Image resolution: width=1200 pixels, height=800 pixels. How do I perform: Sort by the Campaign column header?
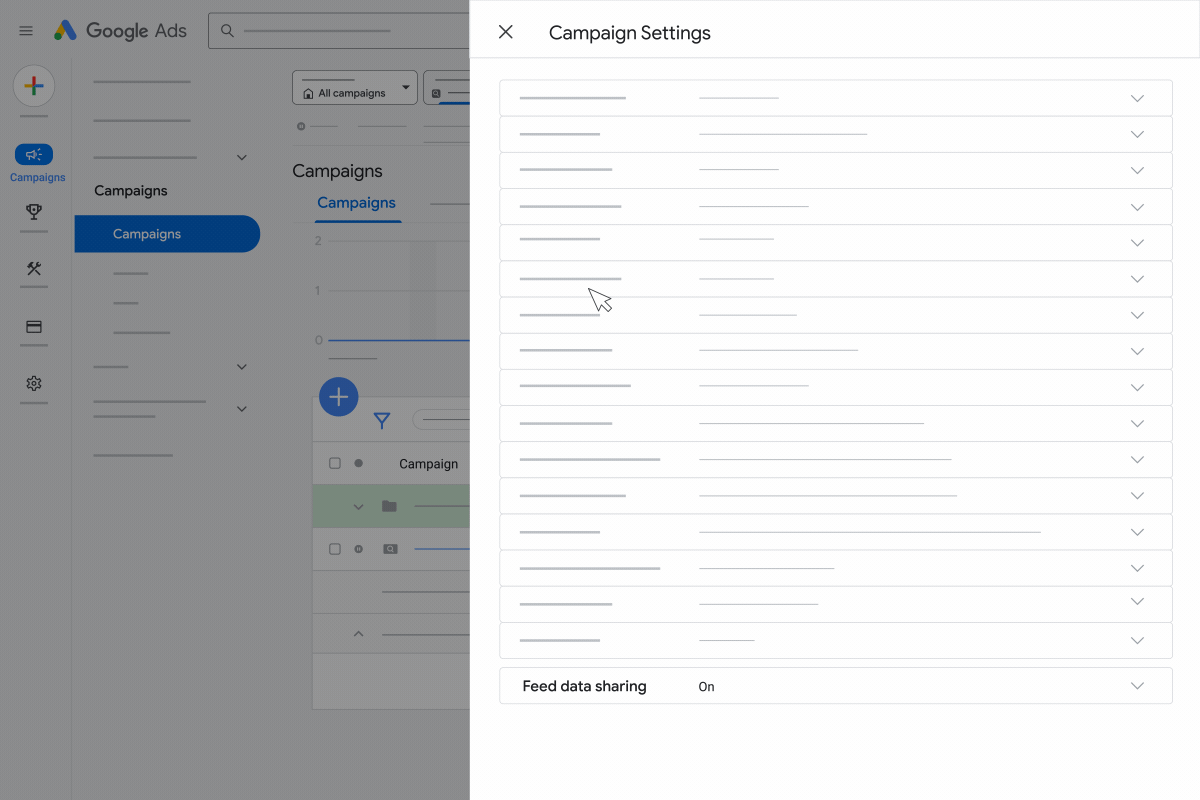coord(428,464)
